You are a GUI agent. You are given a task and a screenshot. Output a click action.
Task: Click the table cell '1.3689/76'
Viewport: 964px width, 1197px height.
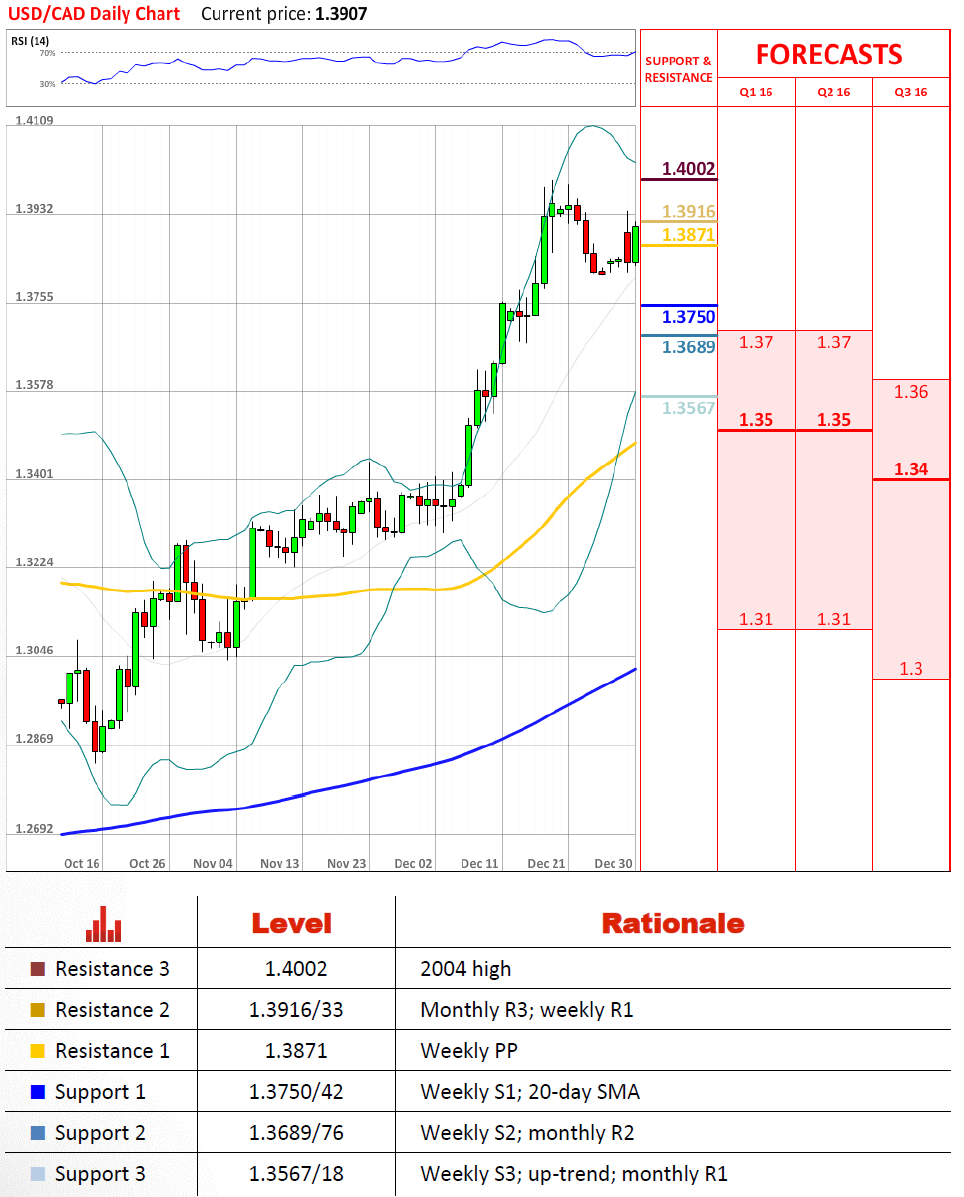click(x=296, y=1134)
